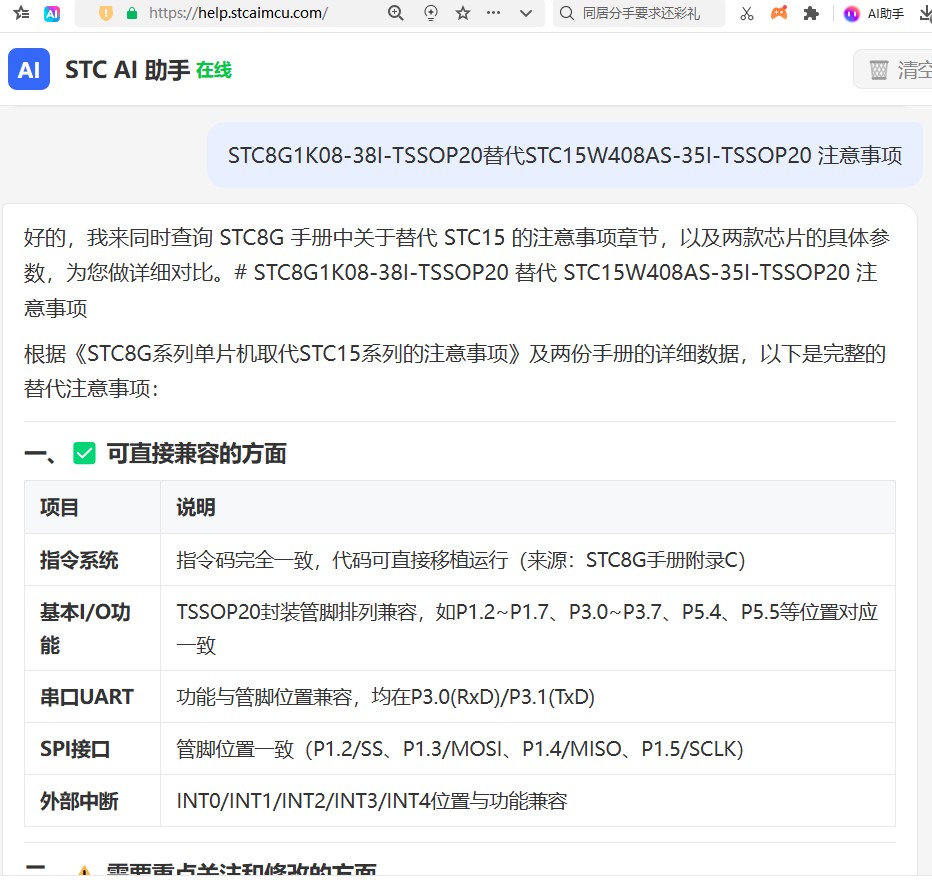Image resolution: width=932 pixels, height=887 pixels.
Task: Click the 清空 clear chat button
Action: (x=893, y=70)
